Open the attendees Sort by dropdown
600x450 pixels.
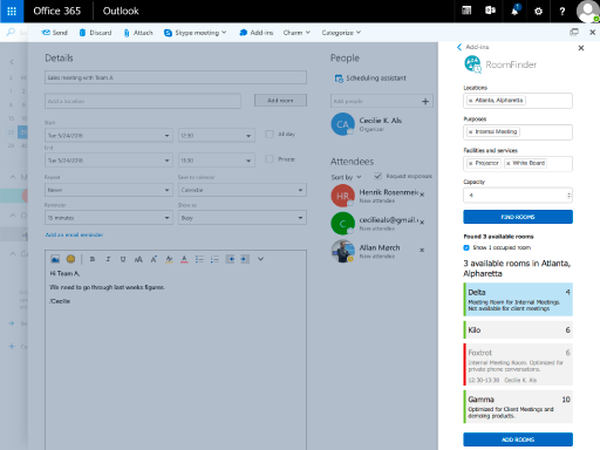346,177
